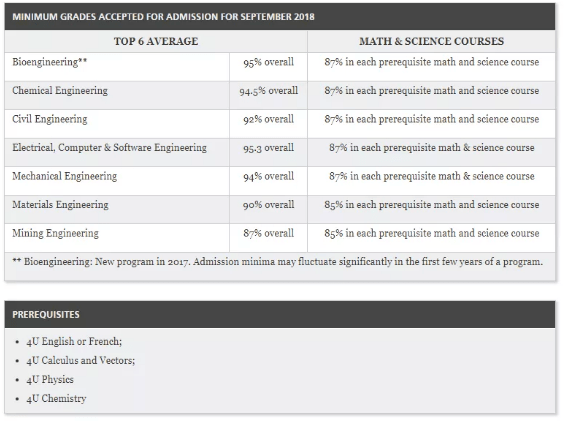Click the 90% overall Materials average
The height and width of the screenshot is (421, 564).
click(x=268, y=205)
